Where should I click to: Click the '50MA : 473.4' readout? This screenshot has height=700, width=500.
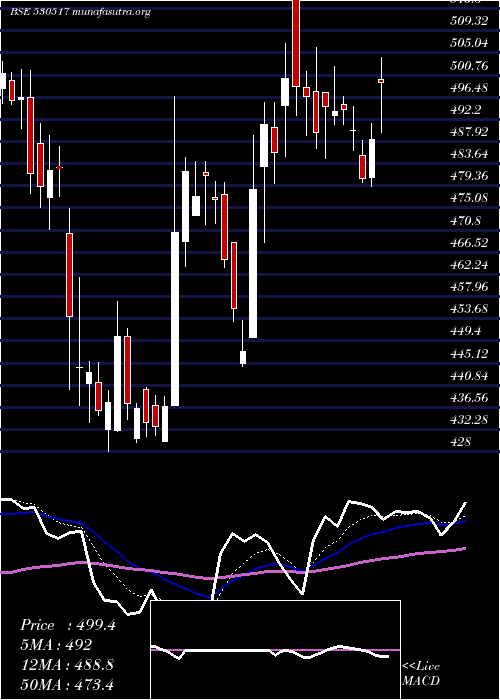[x=67, y=684]
